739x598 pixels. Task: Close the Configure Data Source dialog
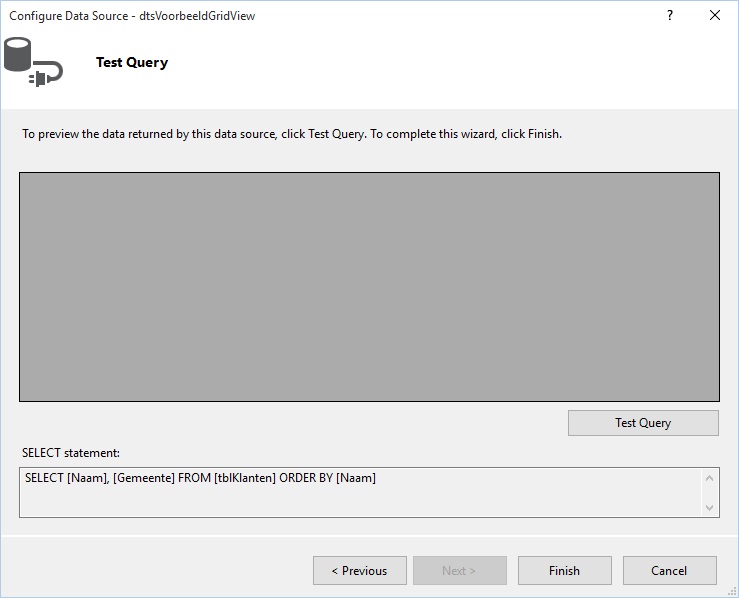(714, 16)
